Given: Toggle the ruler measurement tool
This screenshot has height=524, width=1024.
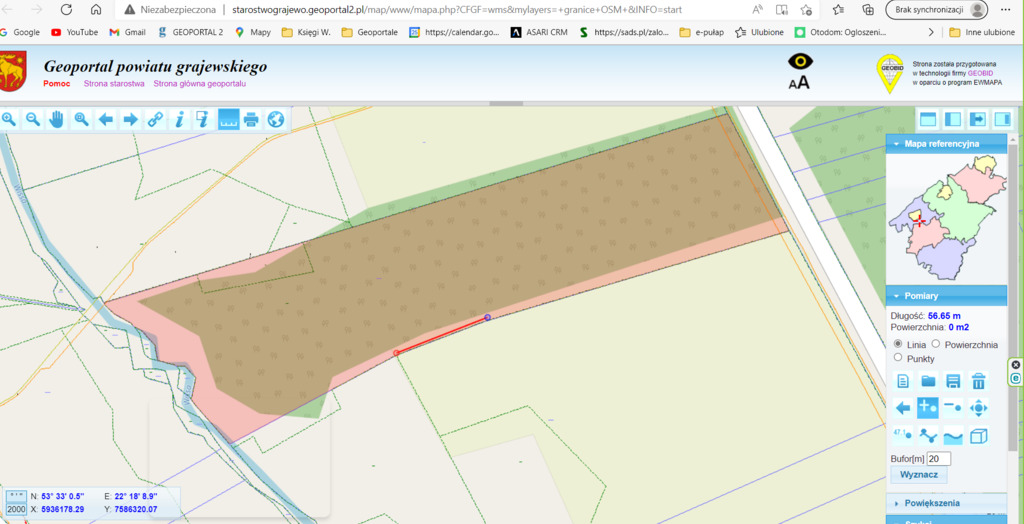Looking at the screenshot, I should pos(228,119).
